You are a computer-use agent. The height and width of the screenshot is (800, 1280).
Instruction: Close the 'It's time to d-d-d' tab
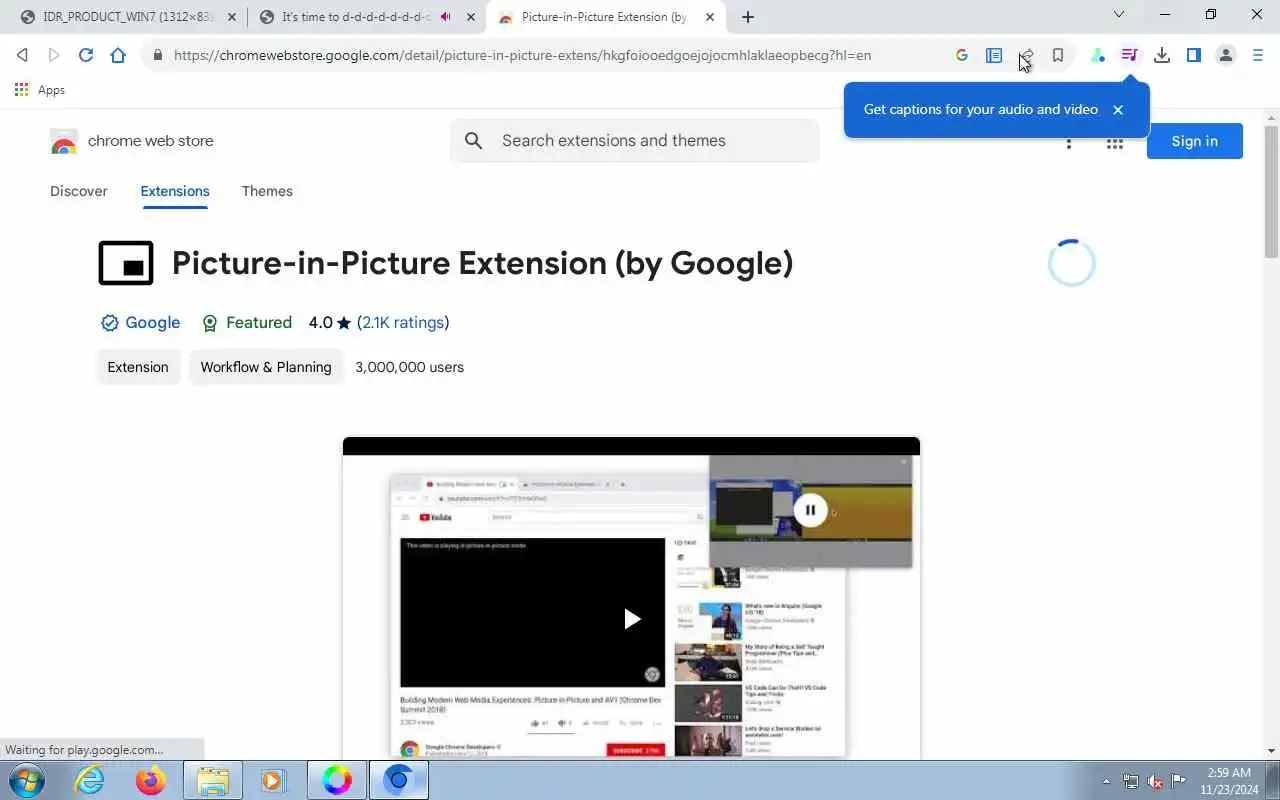point(471,17)
